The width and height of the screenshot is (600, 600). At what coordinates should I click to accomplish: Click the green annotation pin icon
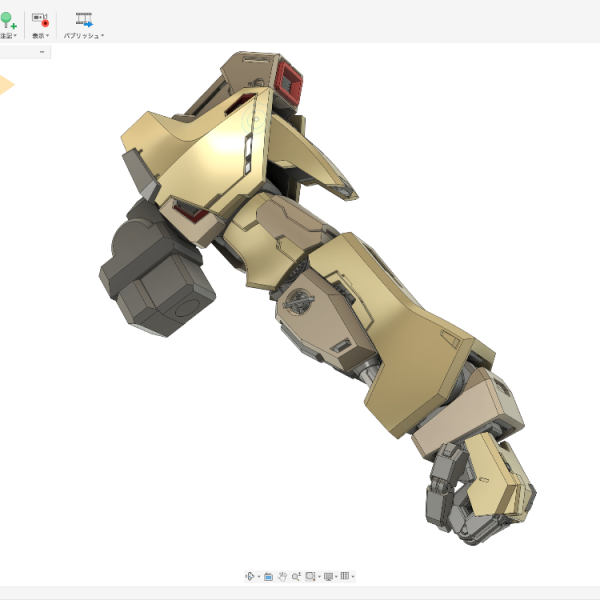(x=8, y=20)
